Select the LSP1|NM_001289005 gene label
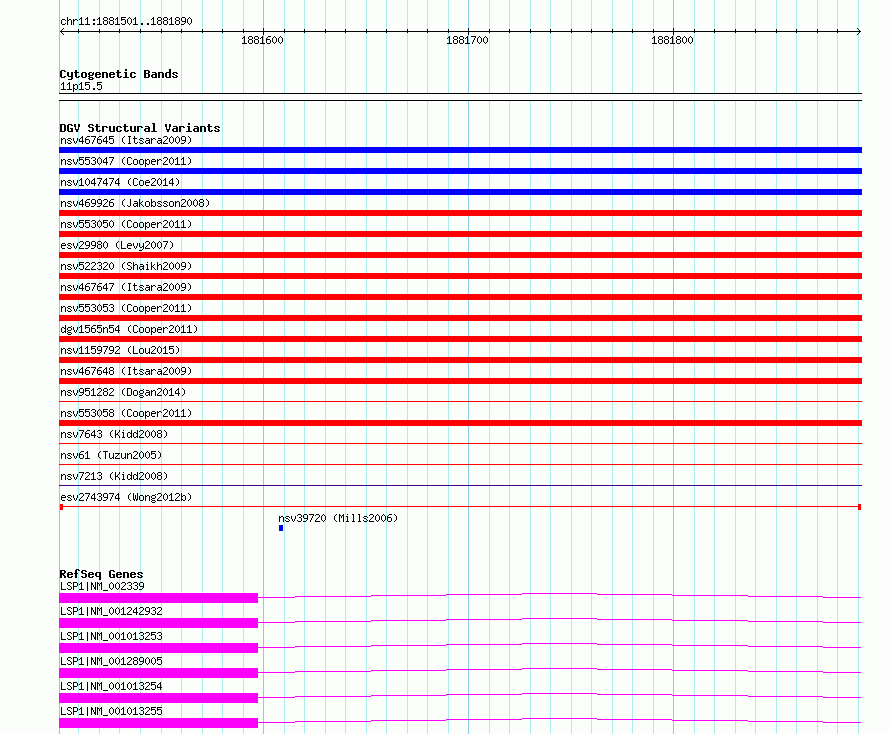 pyautogui.click(x=111, y=661)
